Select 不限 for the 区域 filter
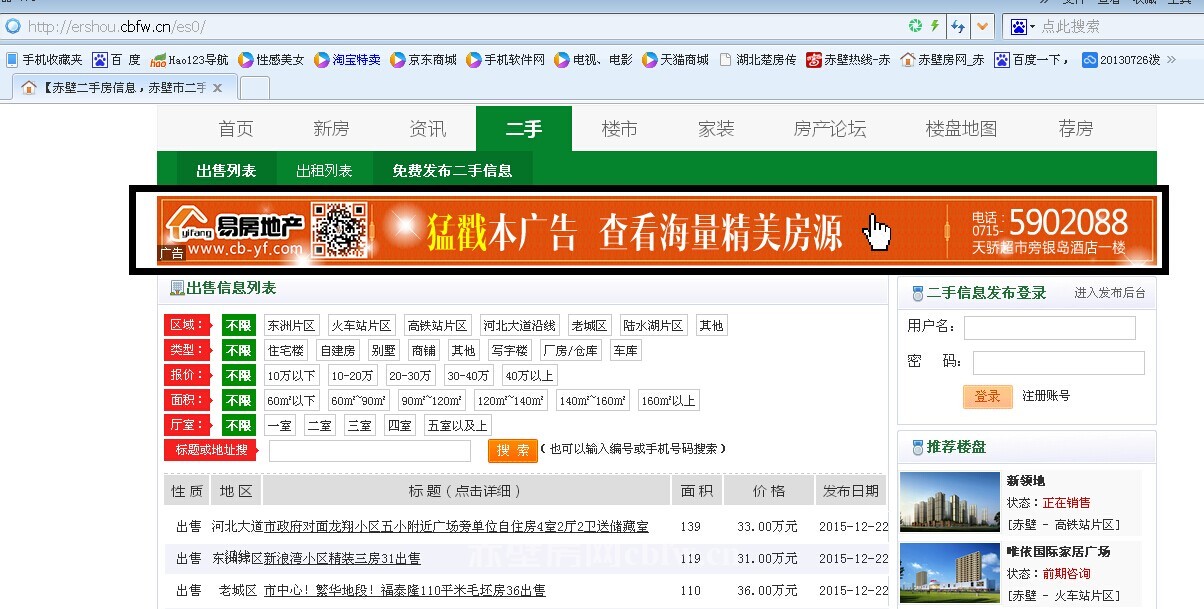The height and width of the screenshot is (609, 1204). pos(239,326)
